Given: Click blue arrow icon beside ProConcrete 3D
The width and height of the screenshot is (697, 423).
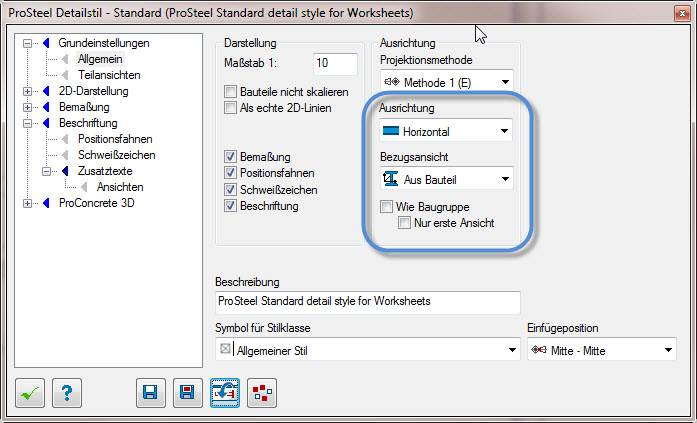Looking at the screenshot, I should (46, 203).
